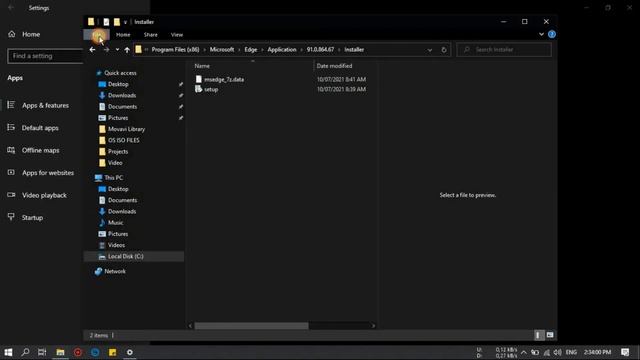Select This PC in navigation pane
640x360 pixels.
[x=113, y=178]
